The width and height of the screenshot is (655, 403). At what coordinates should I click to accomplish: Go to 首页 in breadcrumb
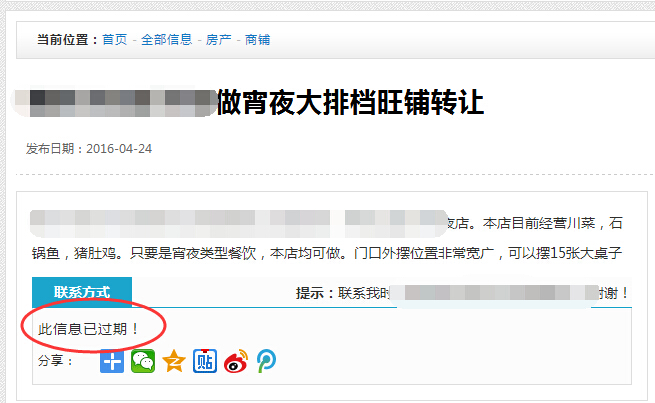click(114, 40)
